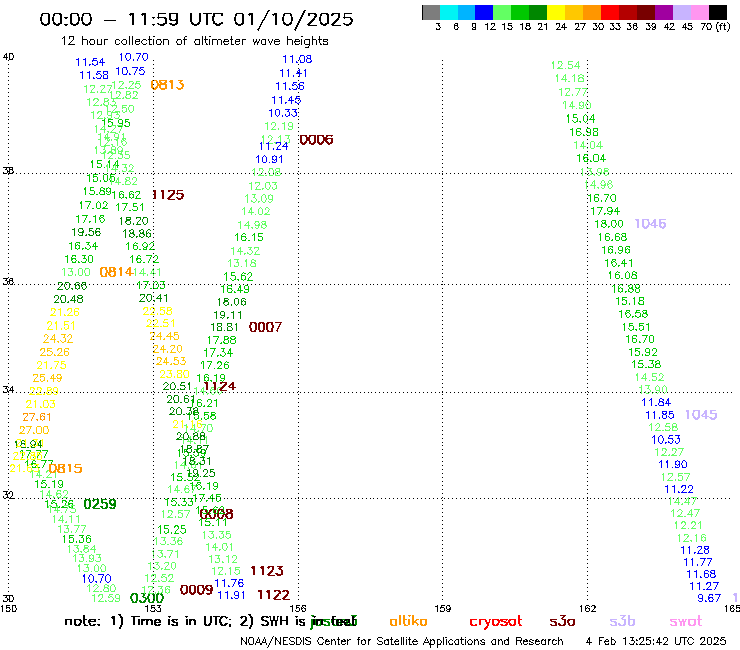This screenshot has height=650, width=740.
Task: Click the dark blue 9-12 ft legend swatch
Action: point(484,12)
